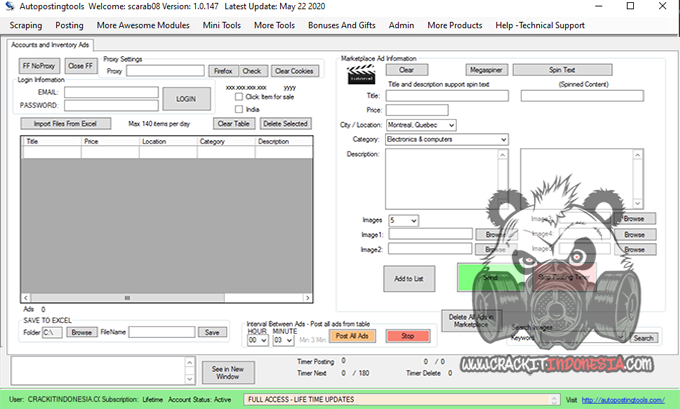Click the See in New Window button
This screenshot has width=680, height=409.
228,373
